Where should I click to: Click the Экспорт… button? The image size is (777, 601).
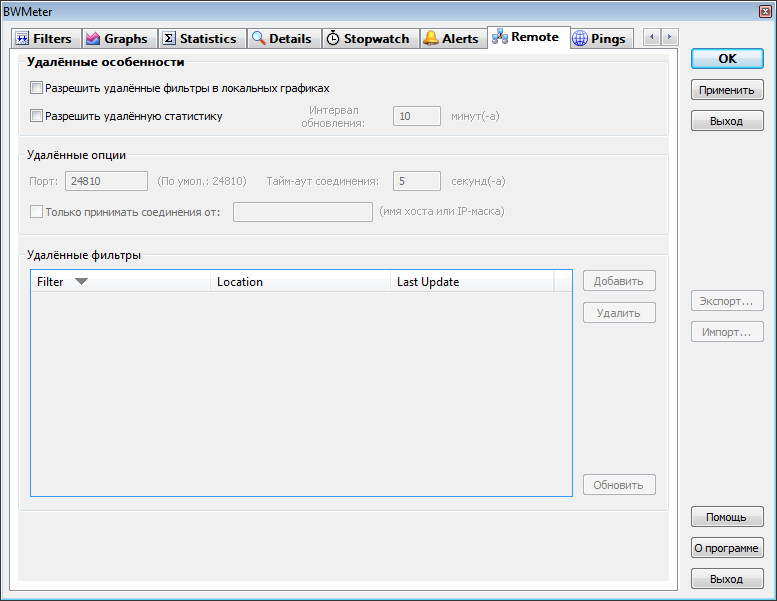pyautogui.click(x=727, y=301)
